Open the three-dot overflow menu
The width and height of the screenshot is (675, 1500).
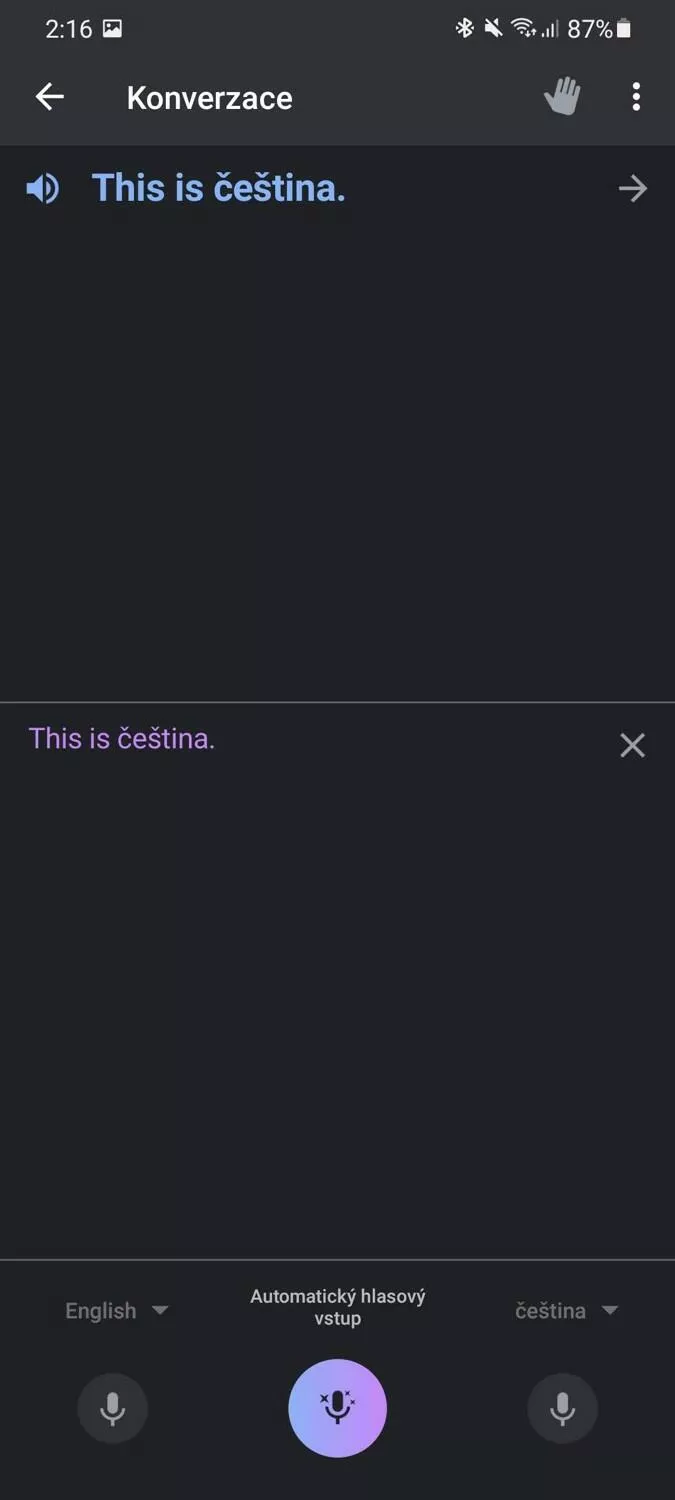tap(636, 97)
